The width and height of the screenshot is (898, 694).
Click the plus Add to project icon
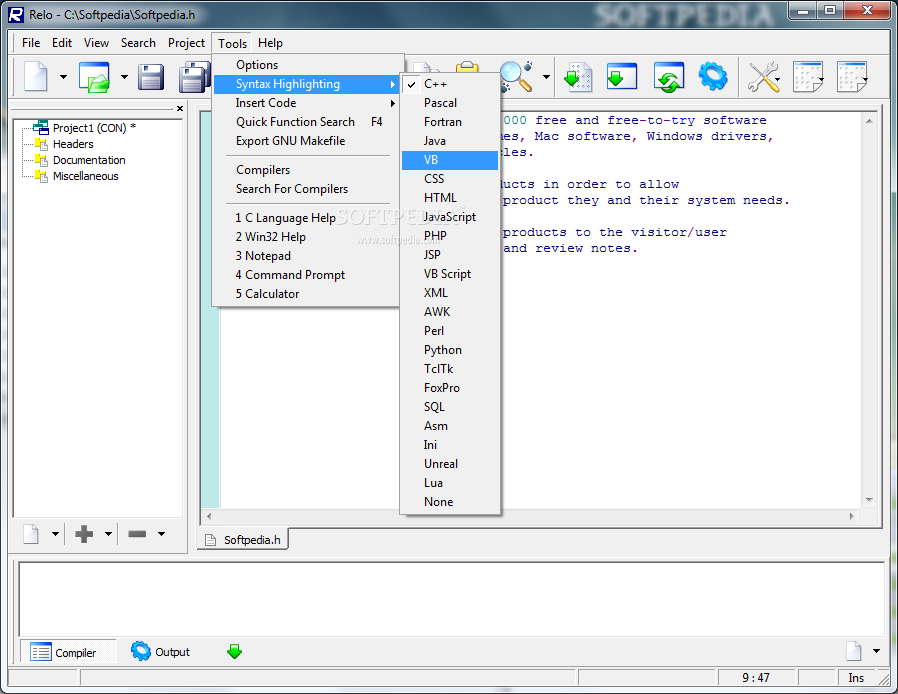point(84,534)
